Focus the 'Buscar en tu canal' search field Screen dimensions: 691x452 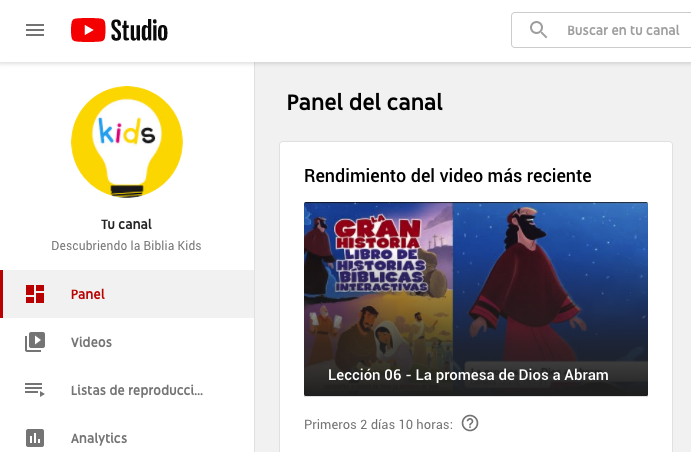click(x=622, y=30)
